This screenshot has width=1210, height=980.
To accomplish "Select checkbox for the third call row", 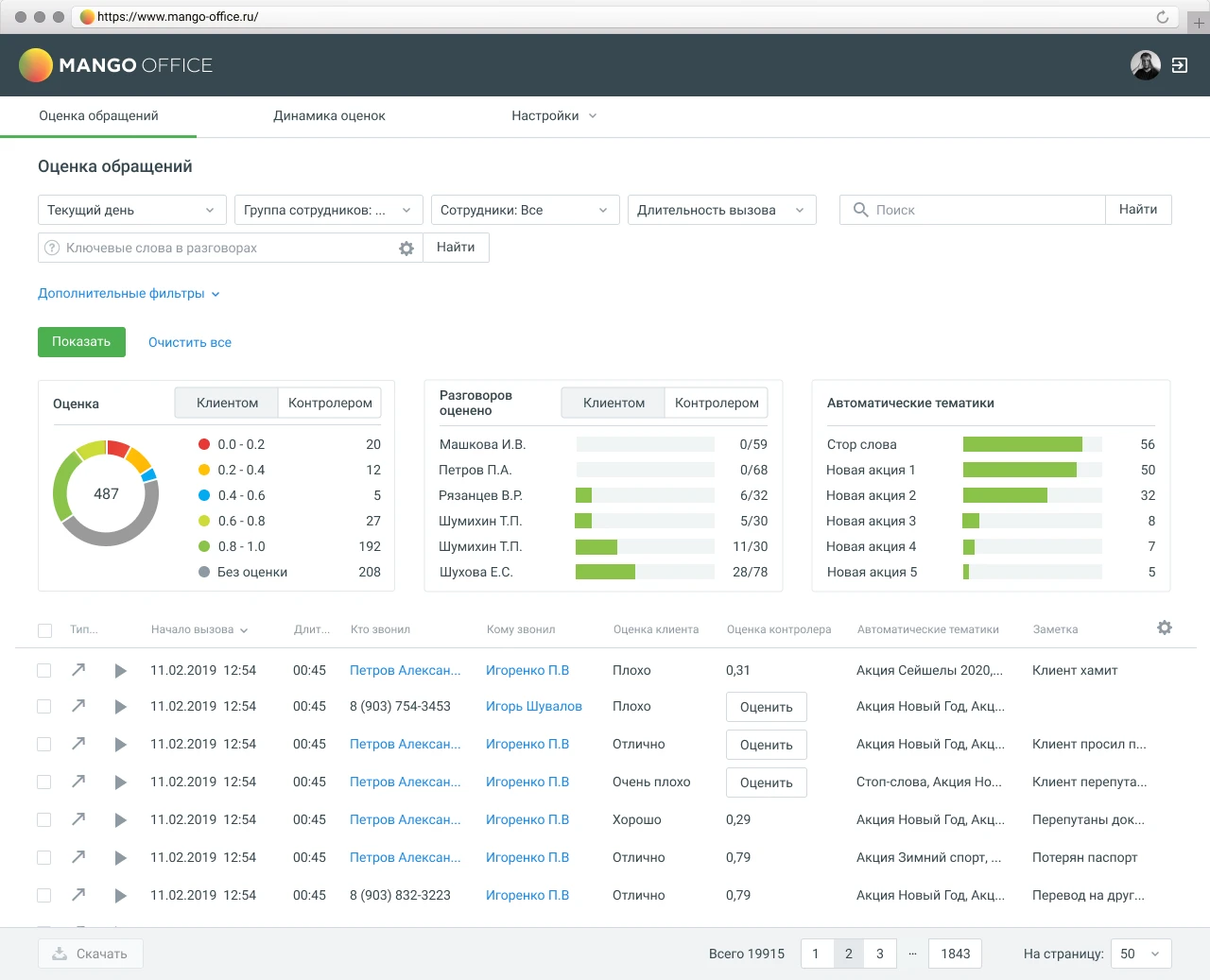I will click(44, 745).
